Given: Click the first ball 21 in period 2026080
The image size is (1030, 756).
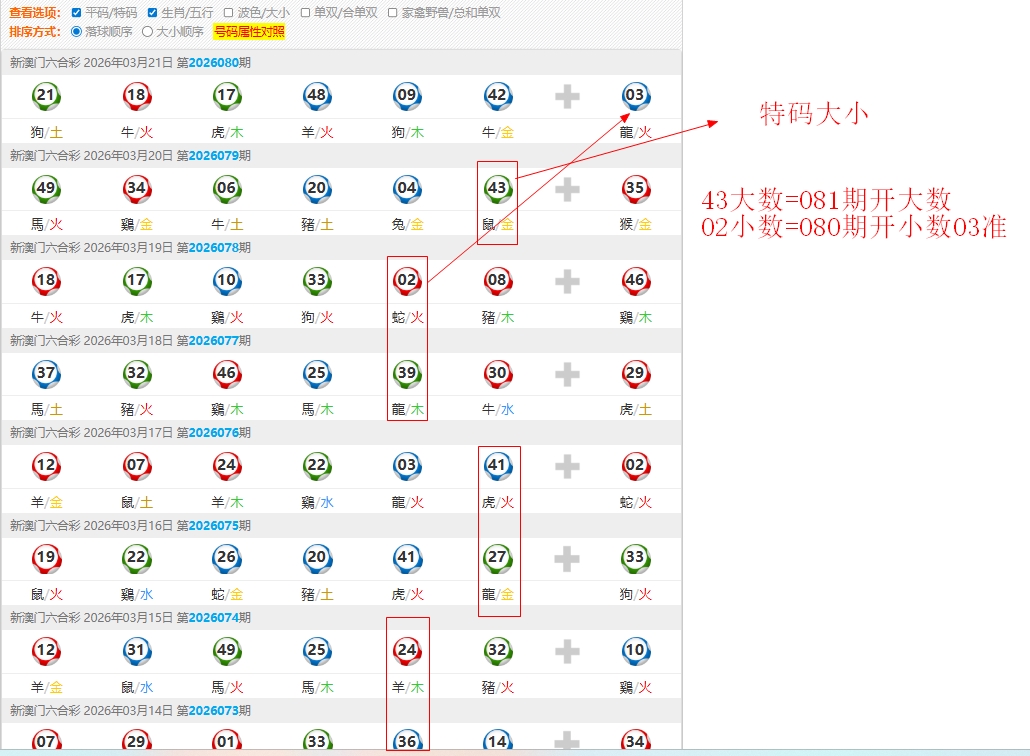Looking at the screenshot, I should coord(45,96).
